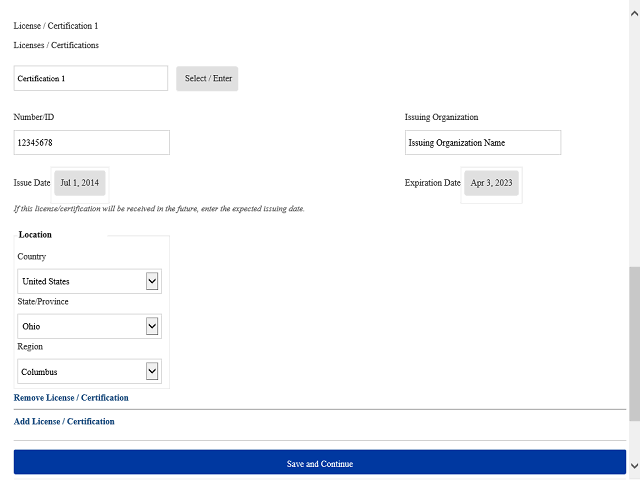This screenshot has height=480, width=640.
Task: Click the Certification 1 text field
Action: point(91,78)
